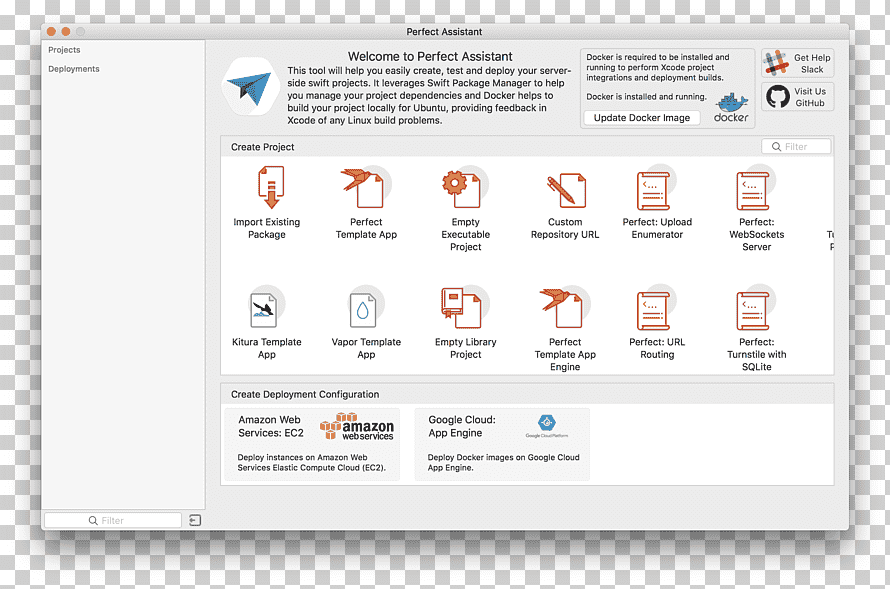Image resolution: width=890 pixels, height=589 pixels.
Task: Open Deployments in the sidebar
Action: click(74, 69)
